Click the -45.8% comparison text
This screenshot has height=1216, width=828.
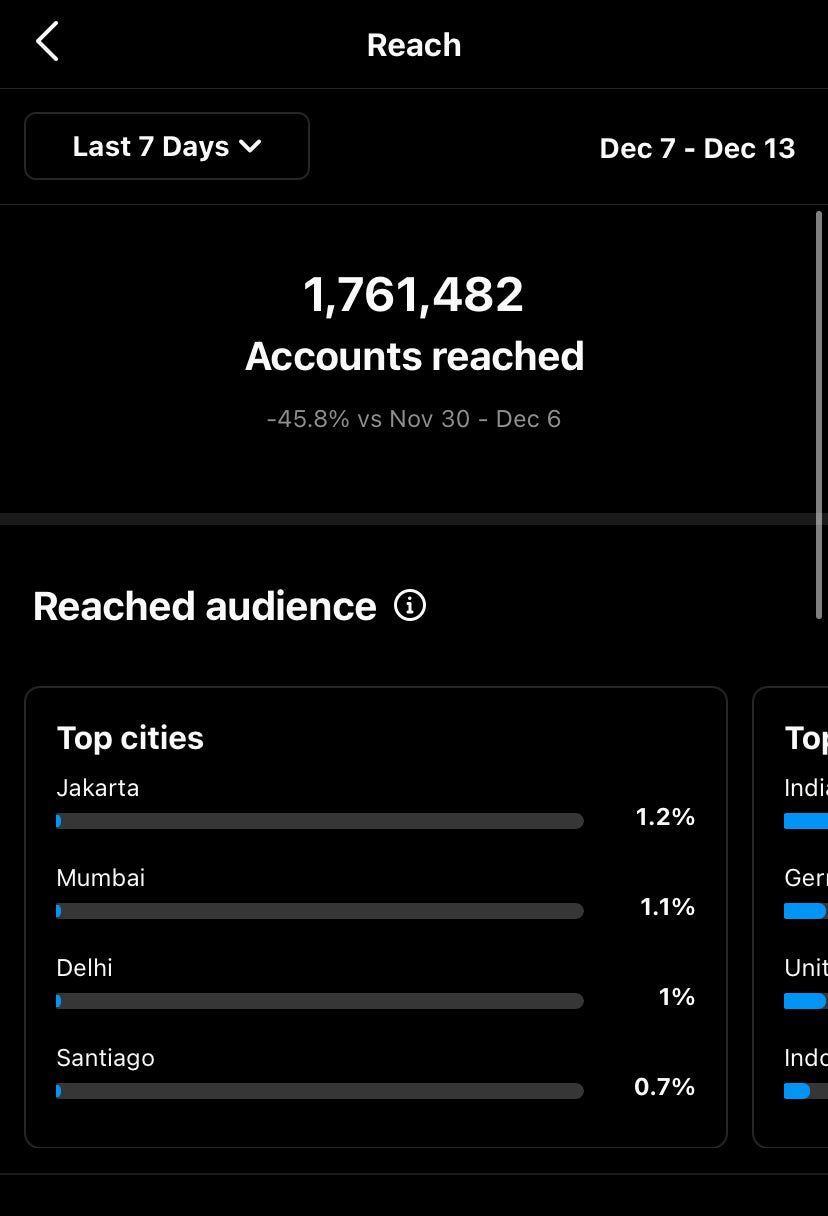click(413, 418)
